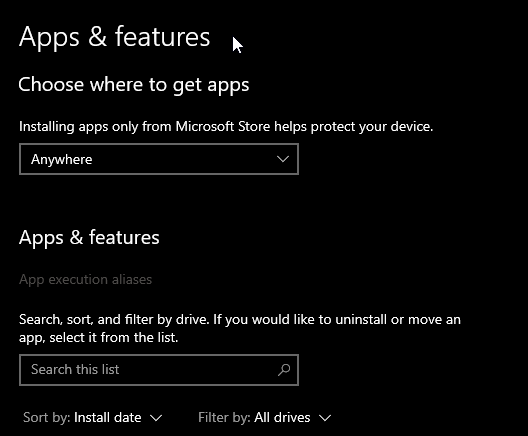Open the App execution aliases link
Image resolution: width=528 pixels, height=436 pixels.
[x=86, y=280]
